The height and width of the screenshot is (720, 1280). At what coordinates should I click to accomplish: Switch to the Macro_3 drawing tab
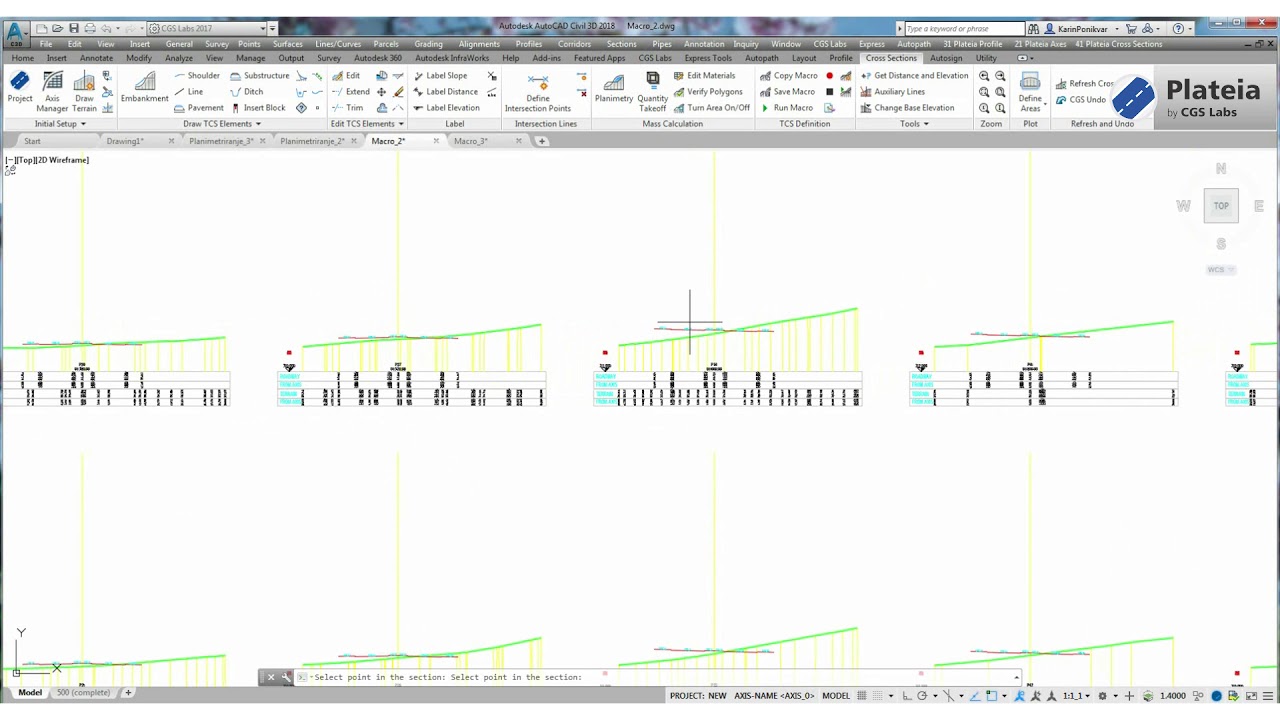point(470,141)
